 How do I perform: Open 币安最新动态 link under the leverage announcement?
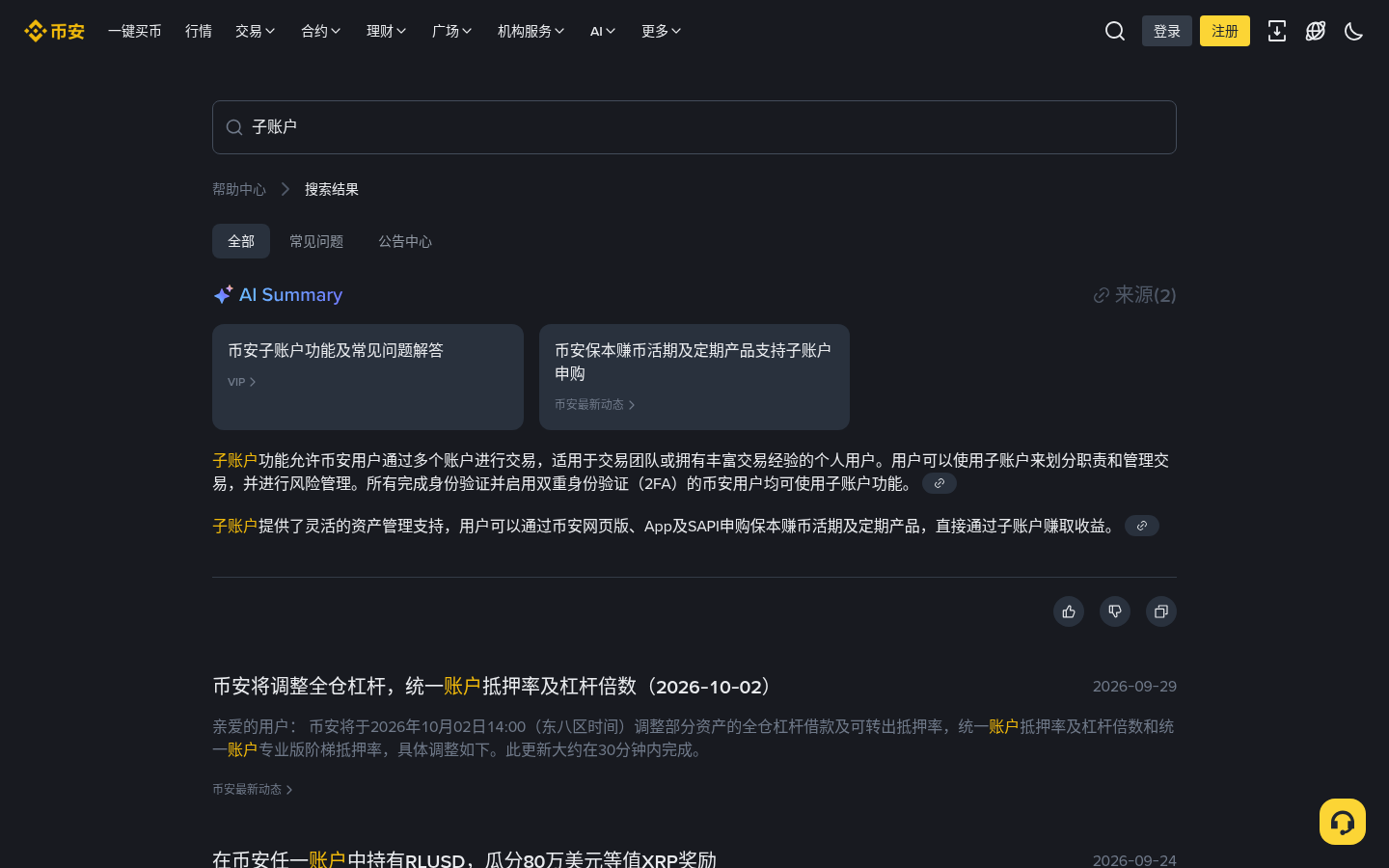(253, 789)
